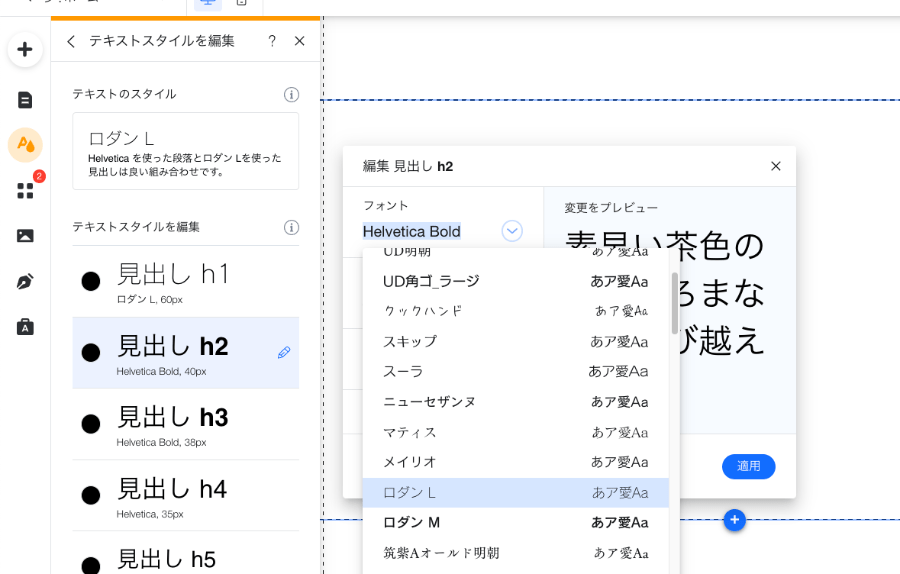The width and height of the screenshot is (900, 574).
Task: Click blue plus add-section button on canvas
Action: 735,520
